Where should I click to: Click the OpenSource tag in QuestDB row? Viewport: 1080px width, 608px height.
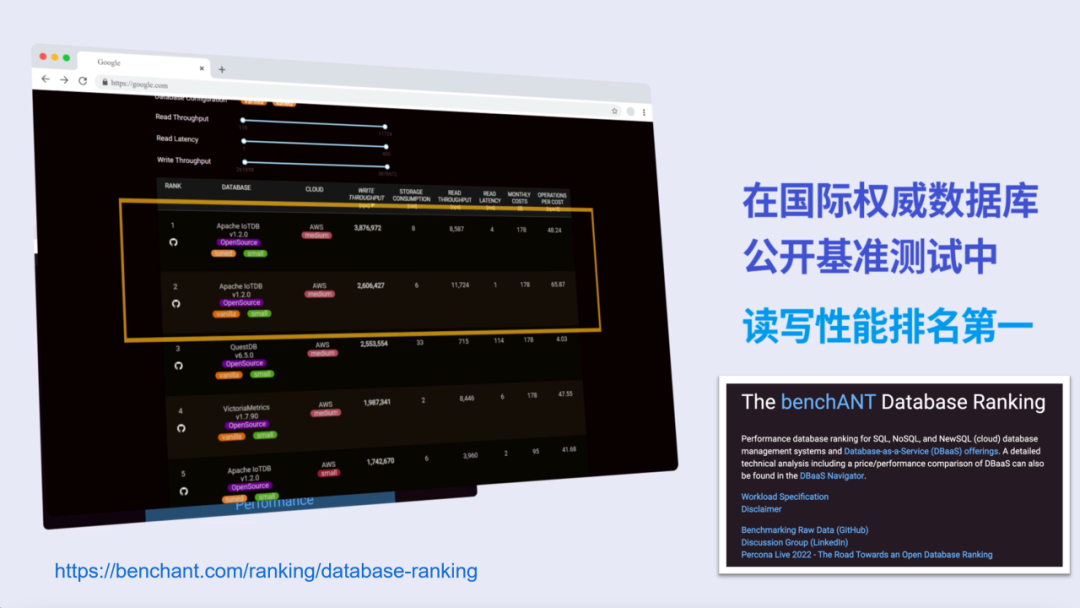point(245,364)
